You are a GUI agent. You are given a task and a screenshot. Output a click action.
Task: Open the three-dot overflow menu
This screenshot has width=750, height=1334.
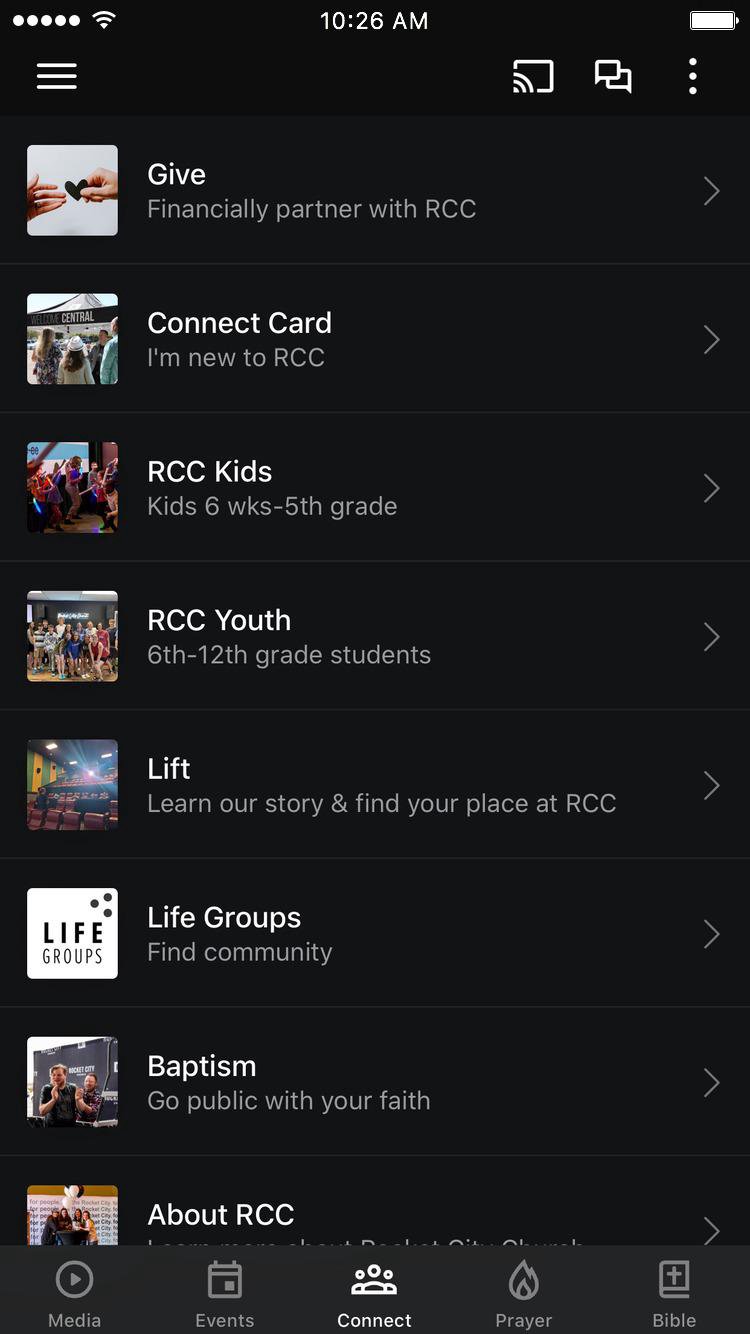click(693, 77)
